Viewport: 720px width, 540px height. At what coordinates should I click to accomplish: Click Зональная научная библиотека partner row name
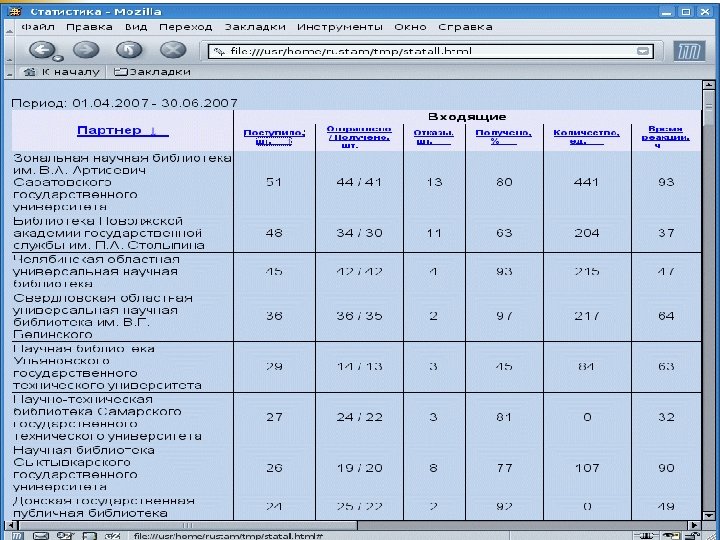pos(122,182)
